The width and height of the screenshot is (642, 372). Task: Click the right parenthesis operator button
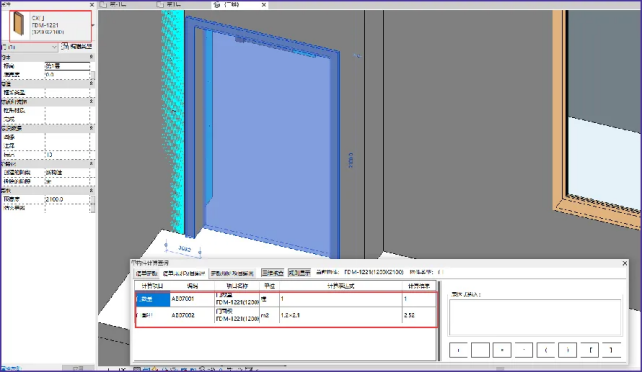(x=567, y=350)
